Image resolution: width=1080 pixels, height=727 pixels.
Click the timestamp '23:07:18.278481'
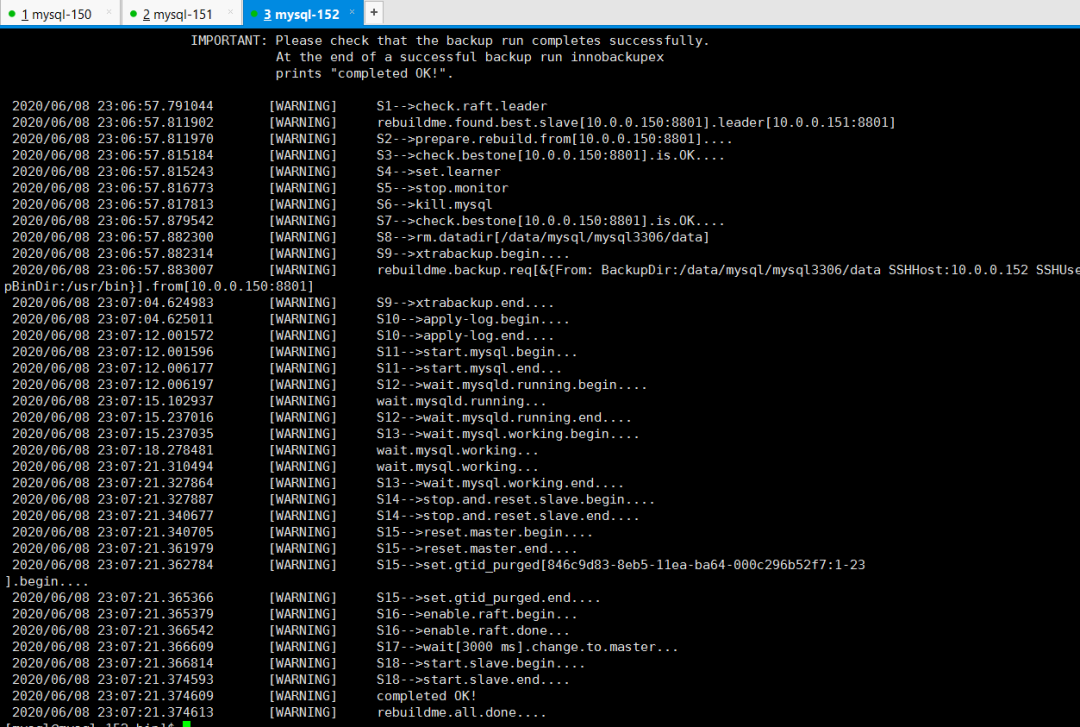point(155,451)
